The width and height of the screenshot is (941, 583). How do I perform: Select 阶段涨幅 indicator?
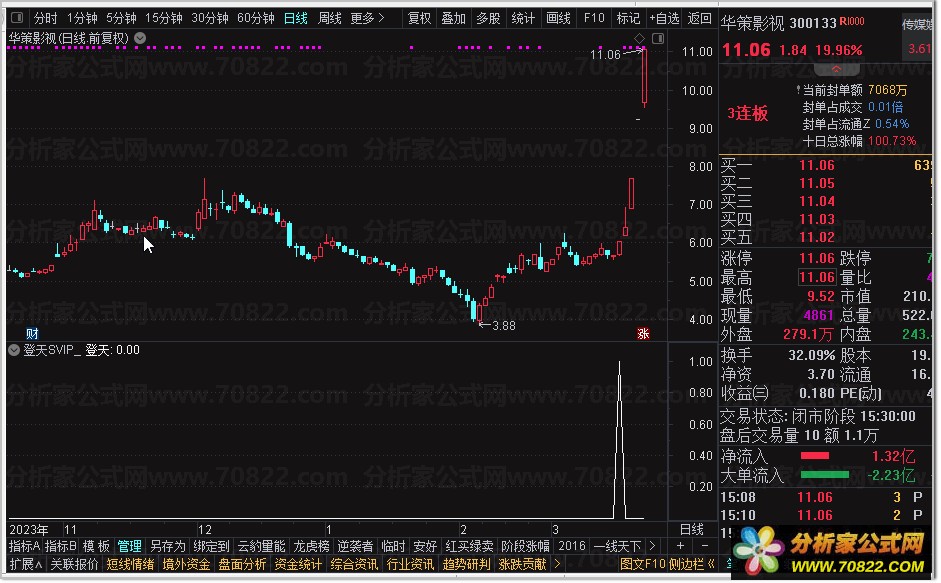[525, 546]
